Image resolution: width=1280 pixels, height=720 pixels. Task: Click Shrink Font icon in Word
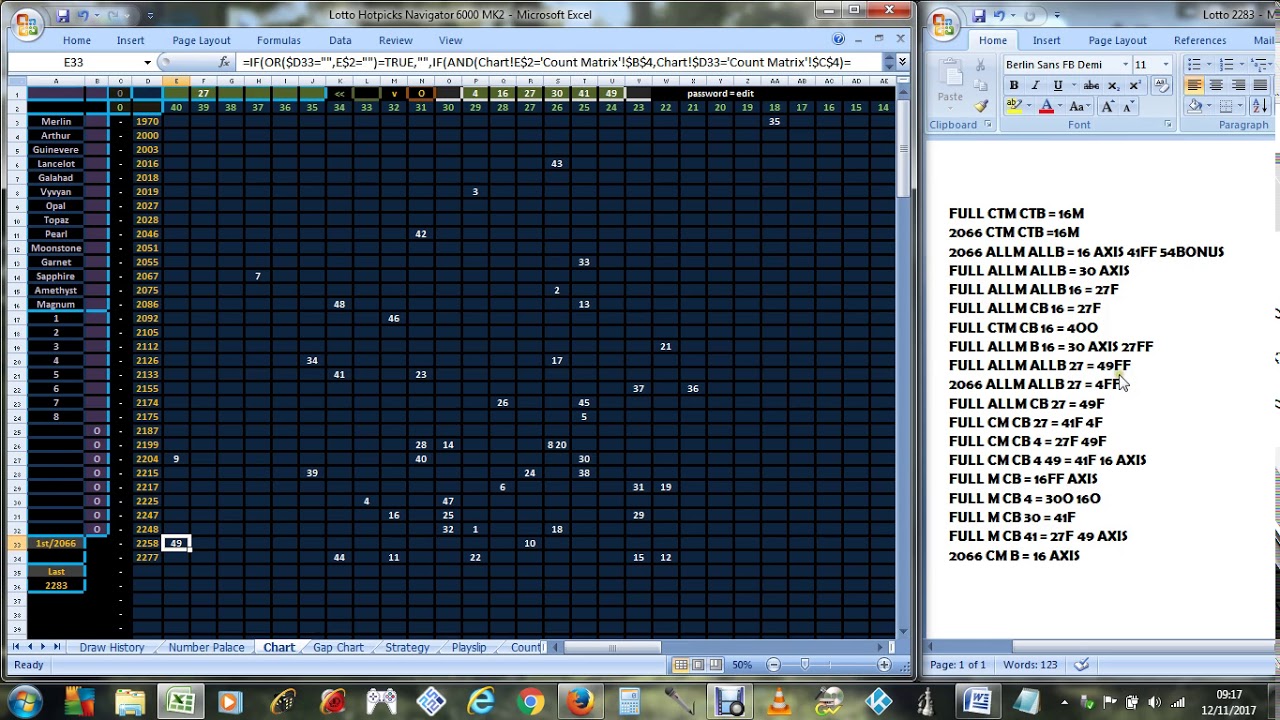click(x=1127, y=106)
